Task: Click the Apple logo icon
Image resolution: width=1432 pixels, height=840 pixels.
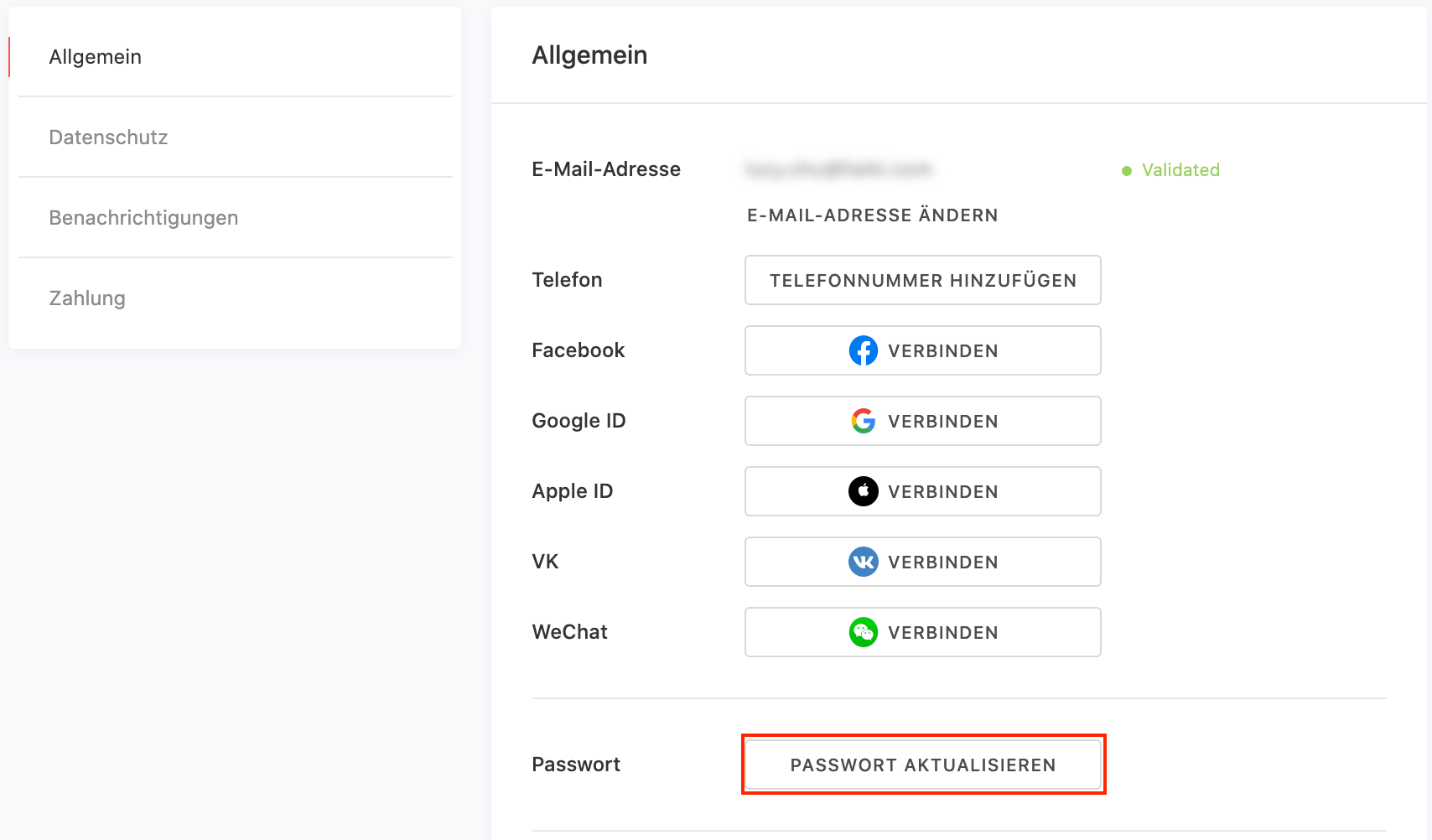Action: [x=863, y=491]
